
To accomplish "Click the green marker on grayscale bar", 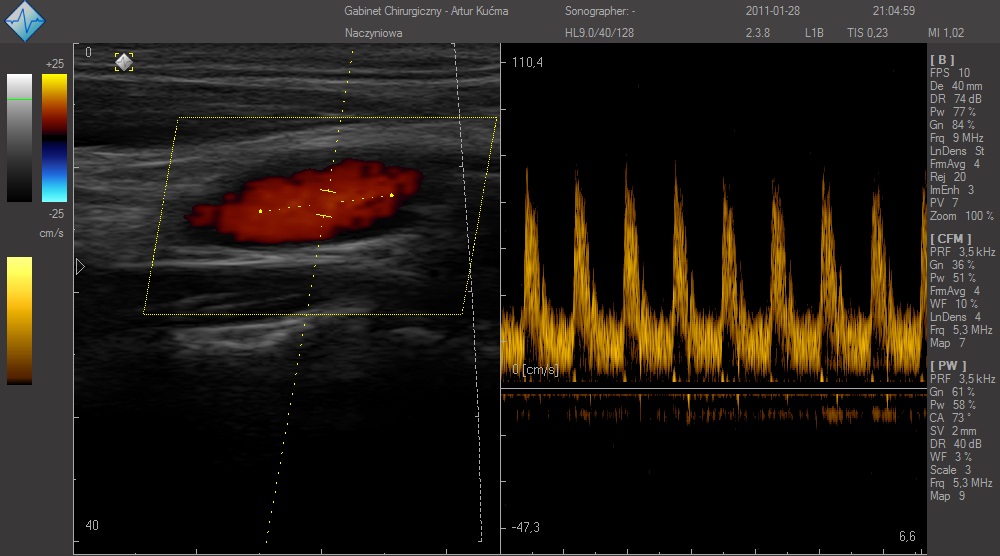I will pos(19,99).
